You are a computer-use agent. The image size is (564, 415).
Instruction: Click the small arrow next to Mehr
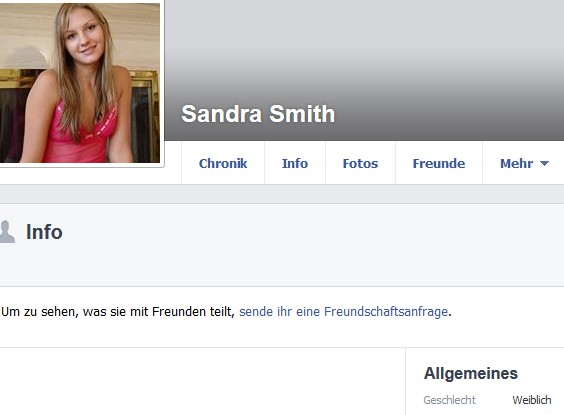544,163
